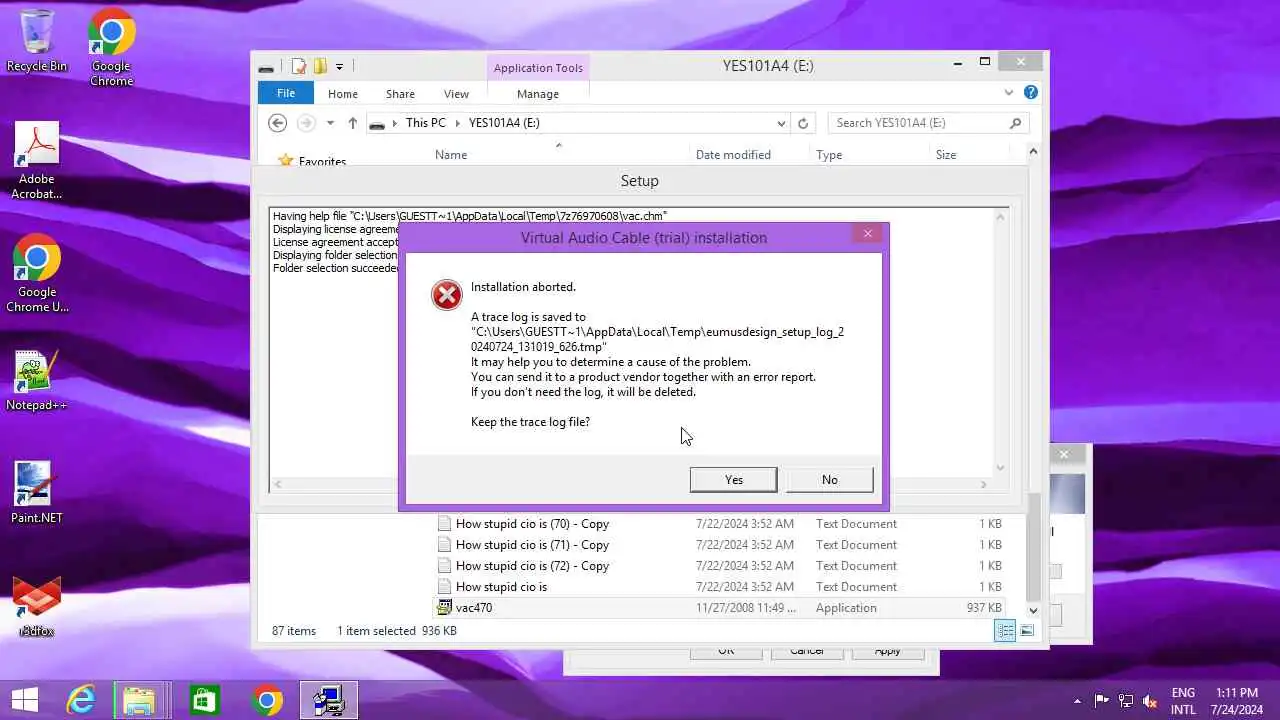Image resolution: width=1280 pixels, height=720 pixels.
Task: Go back in Explorer navigation
Action: click(278, 123)
